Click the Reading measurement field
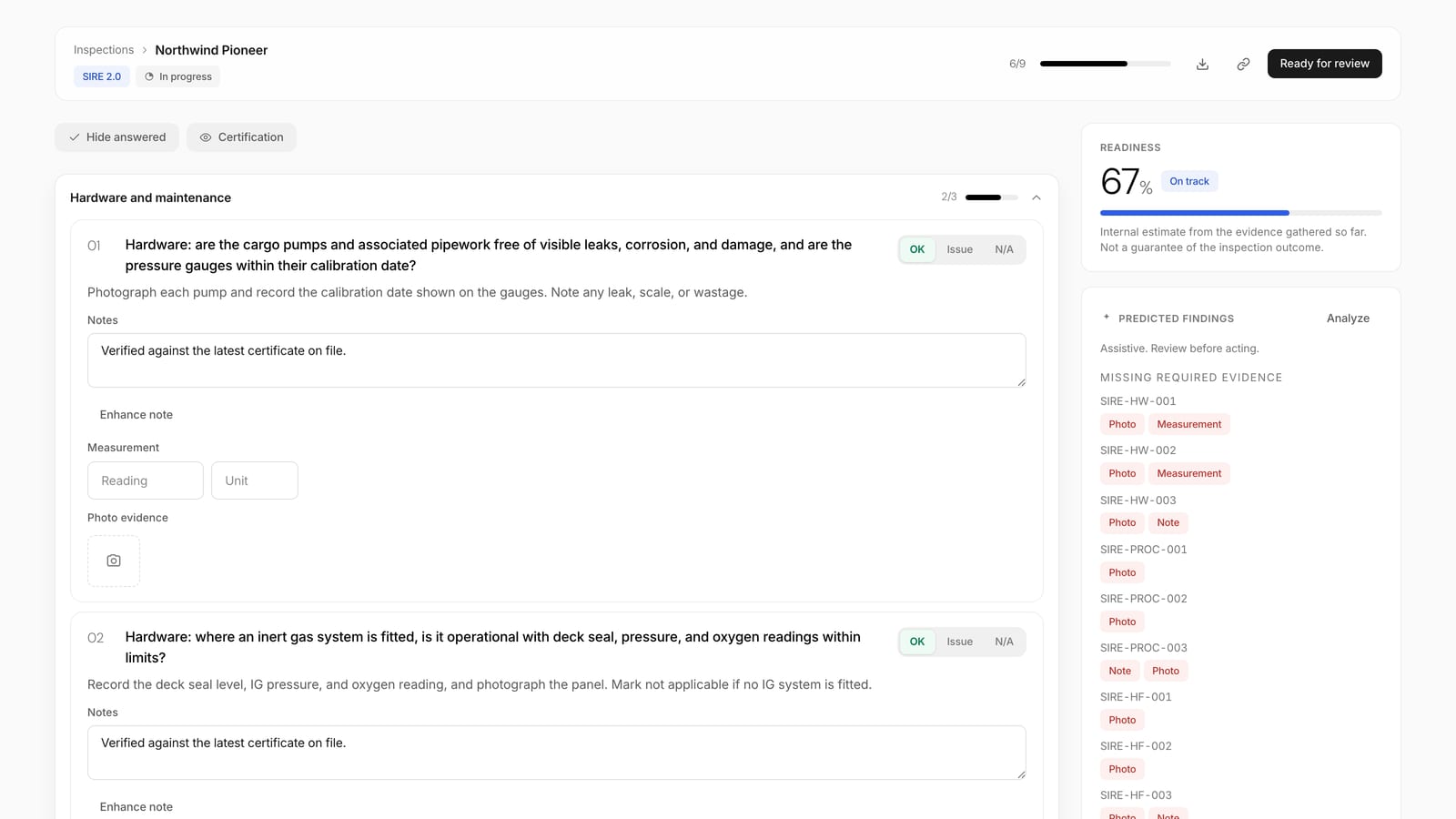 (x=146, y=480)
